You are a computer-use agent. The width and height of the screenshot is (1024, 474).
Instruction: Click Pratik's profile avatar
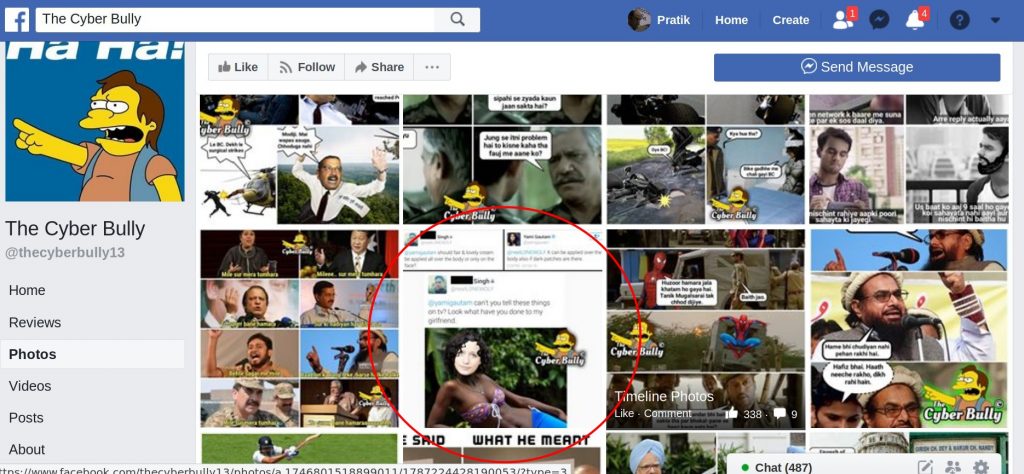tap(639, 20)
